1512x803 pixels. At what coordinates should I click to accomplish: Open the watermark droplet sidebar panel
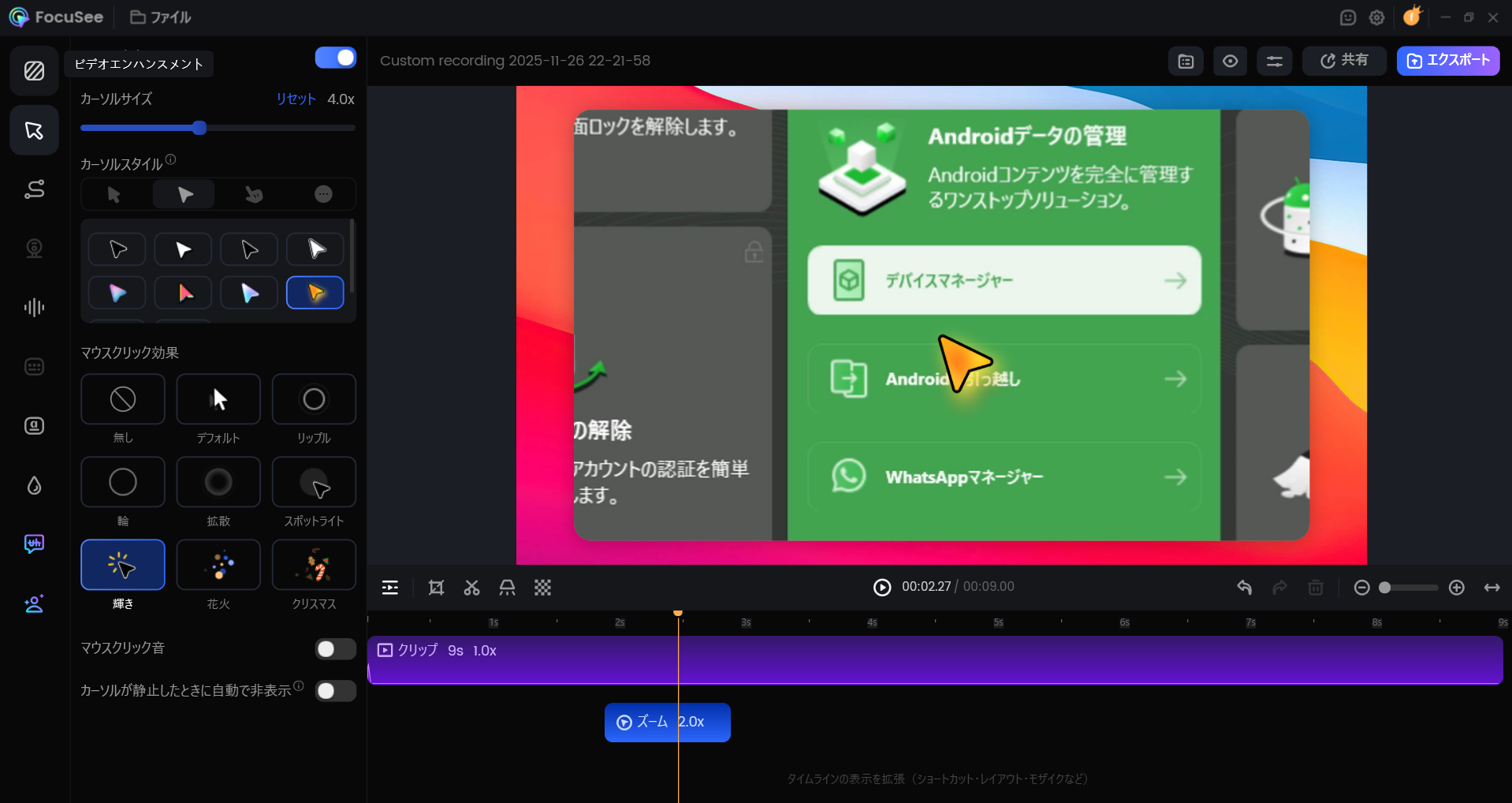pos(34,485)
